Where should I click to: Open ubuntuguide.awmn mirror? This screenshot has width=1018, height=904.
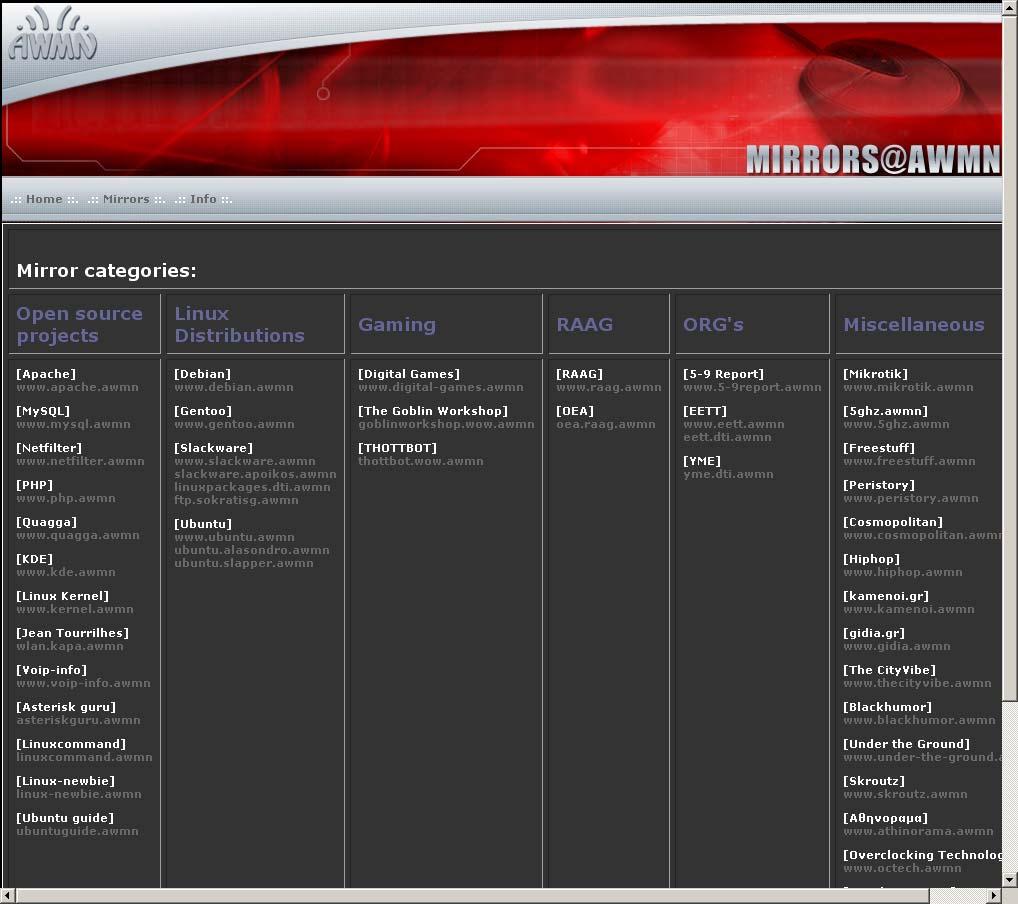pos(77,831)
